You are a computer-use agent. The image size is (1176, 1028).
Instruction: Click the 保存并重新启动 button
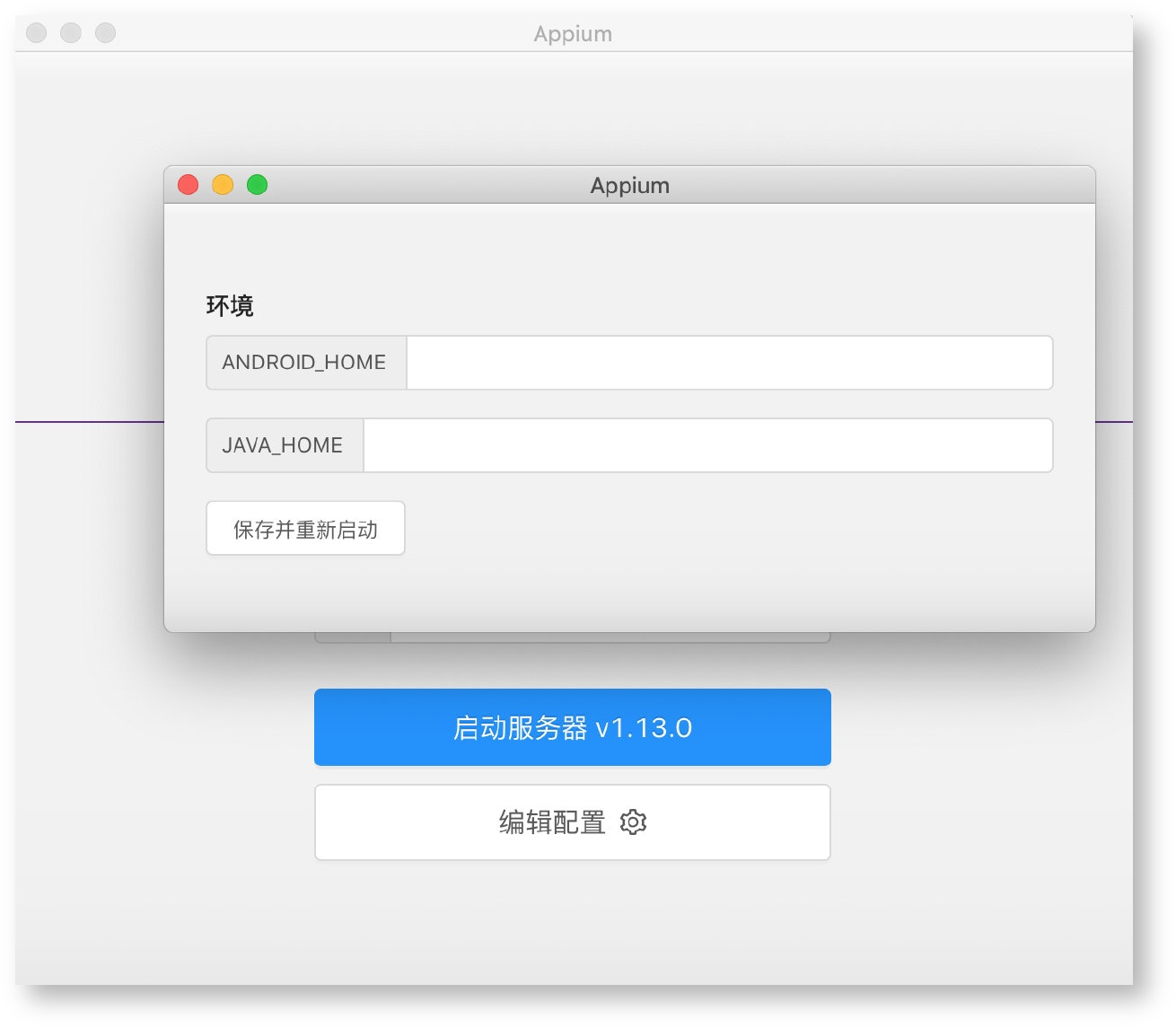coord(305,529)
